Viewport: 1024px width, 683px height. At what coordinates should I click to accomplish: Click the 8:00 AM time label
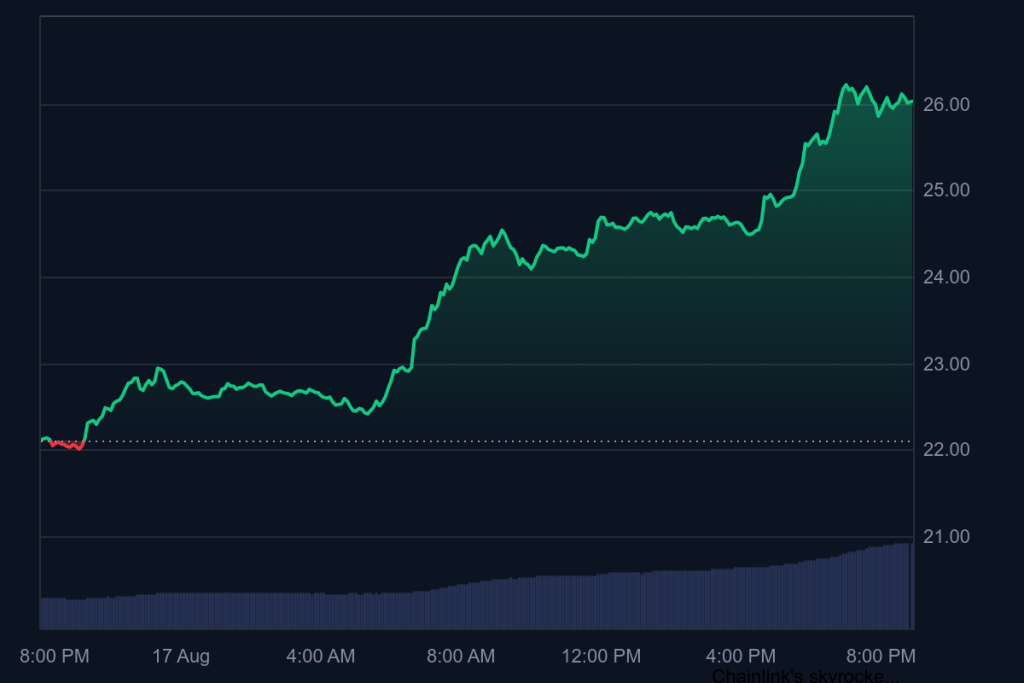[460, 657]
